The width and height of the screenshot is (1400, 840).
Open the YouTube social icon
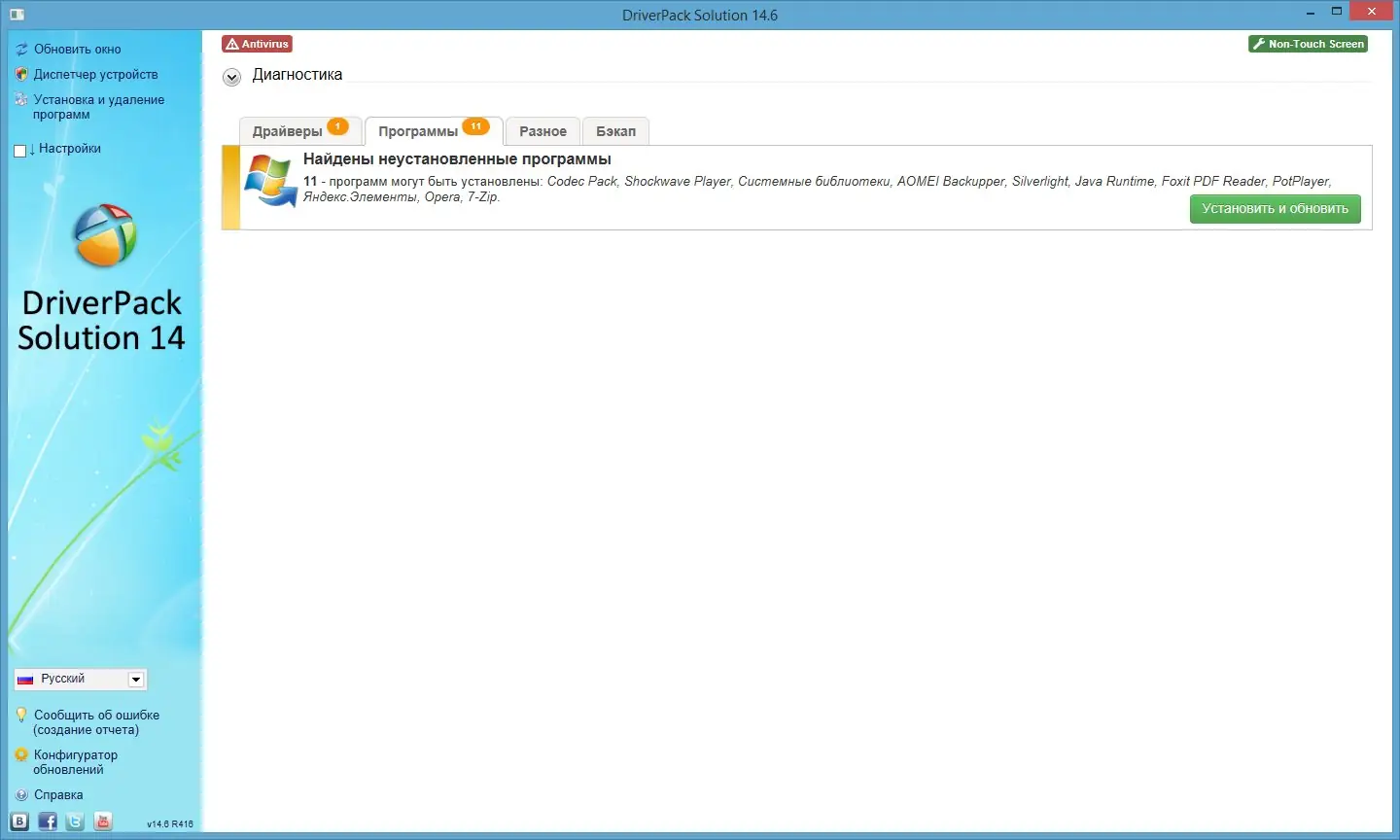[103, 822]
